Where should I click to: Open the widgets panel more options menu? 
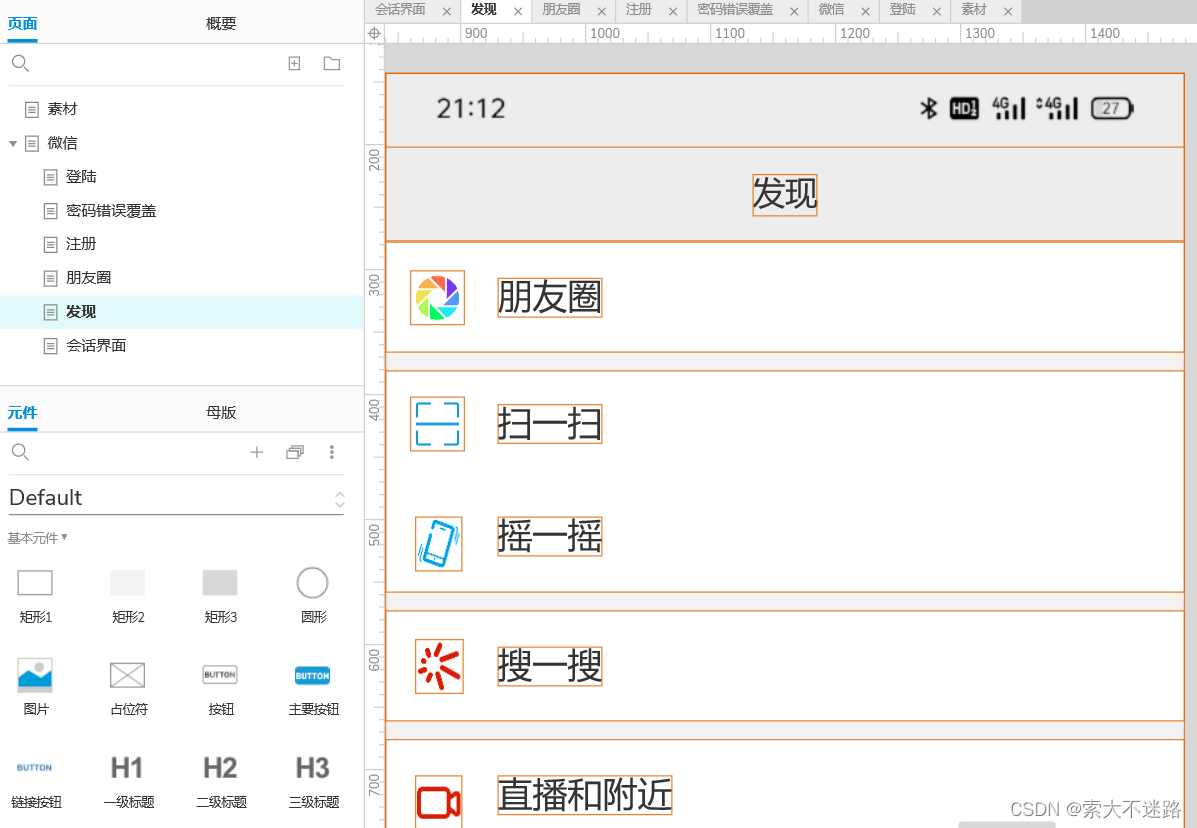click(x=331, y=453)
